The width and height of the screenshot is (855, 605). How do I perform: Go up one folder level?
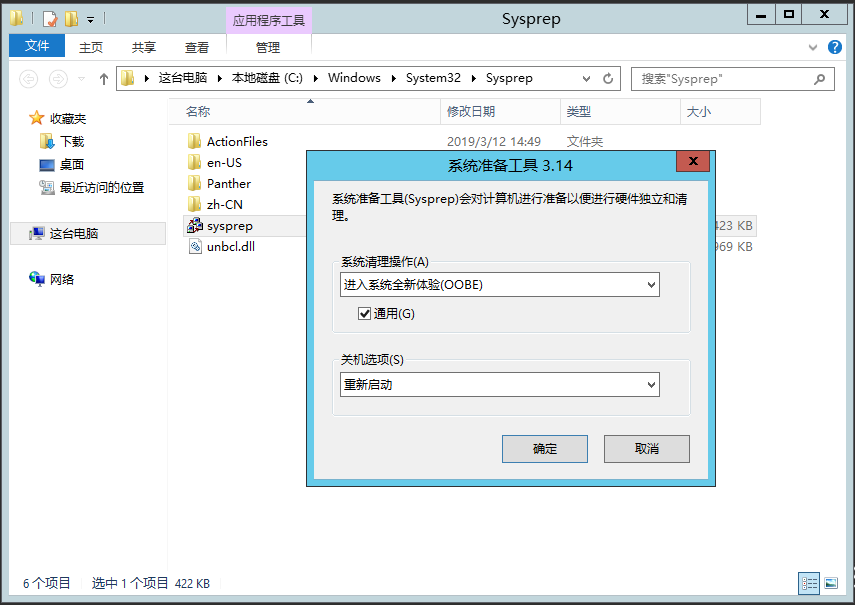pyautogui.click(x=104, y=79)
